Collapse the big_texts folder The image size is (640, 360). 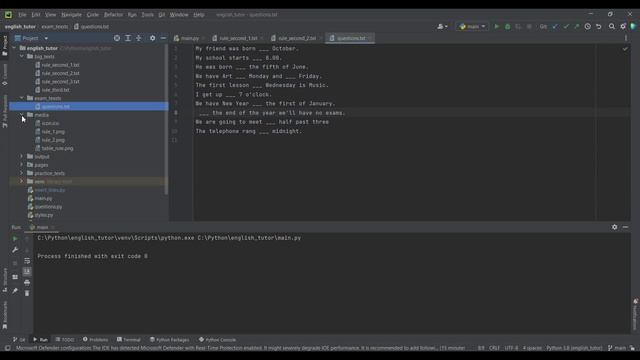[22, 56]
